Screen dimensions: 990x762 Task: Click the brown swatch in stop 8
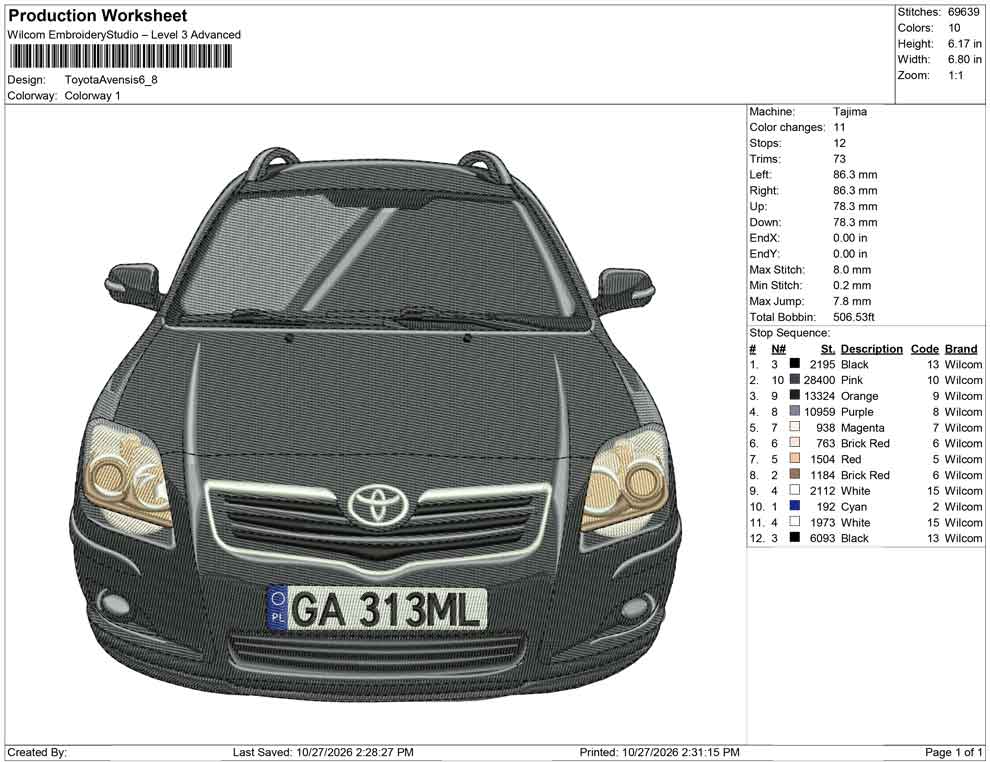click(795, 474)
